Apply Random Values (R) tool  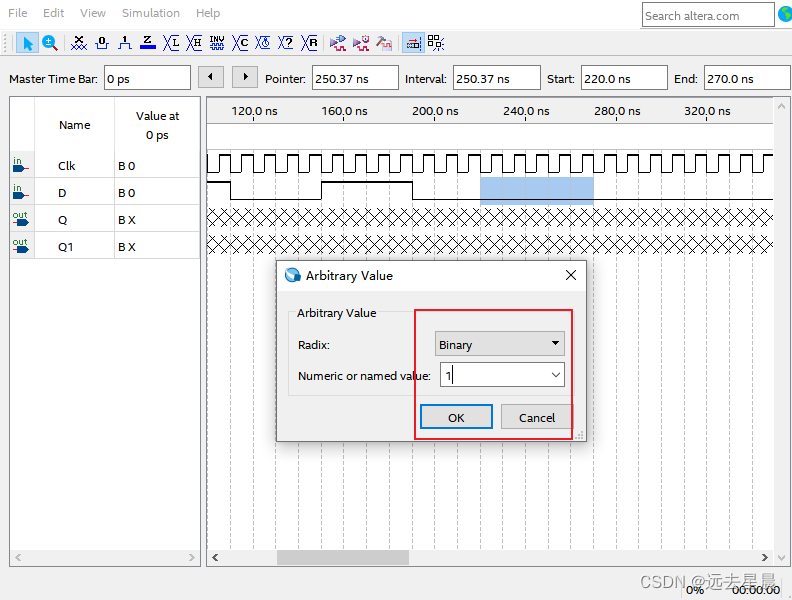[309, 43]
